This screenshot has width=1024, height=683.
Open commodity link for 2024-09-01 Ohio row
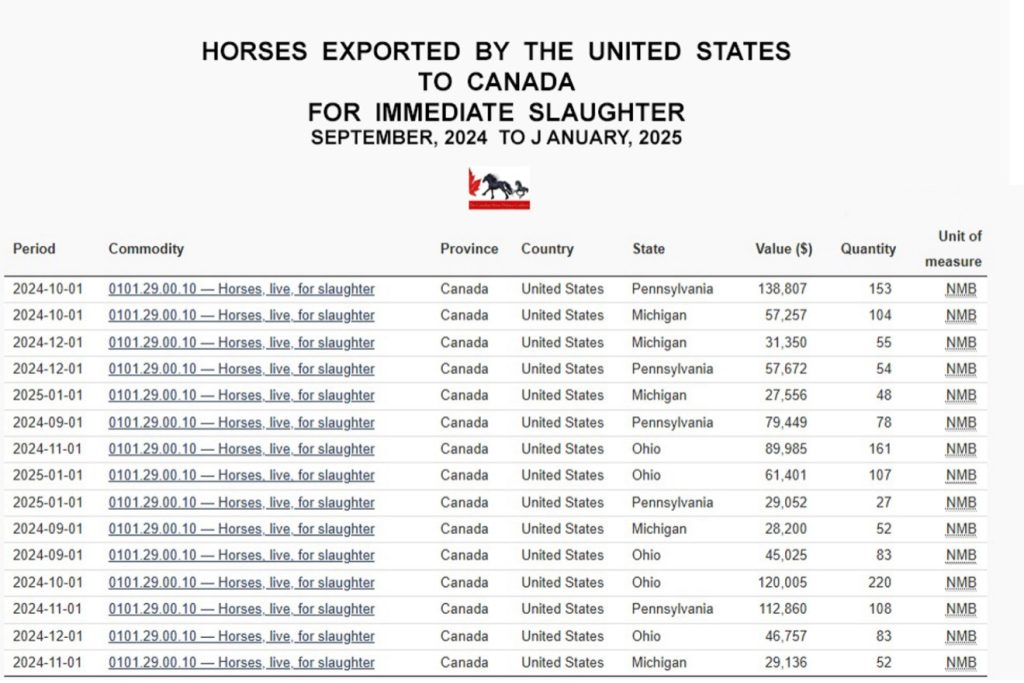(241, 556)
